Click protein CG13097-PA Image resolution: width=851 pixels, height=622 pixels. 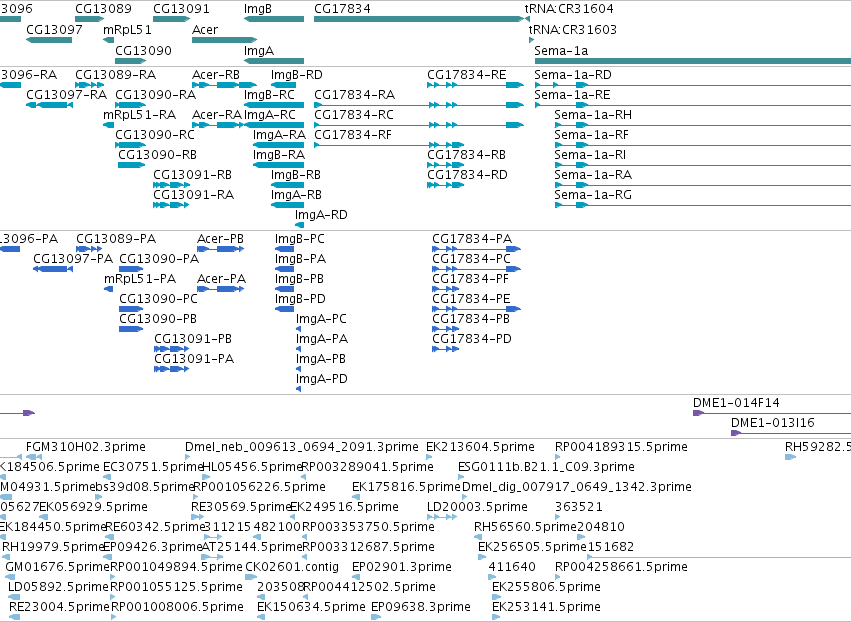[73, 259]
